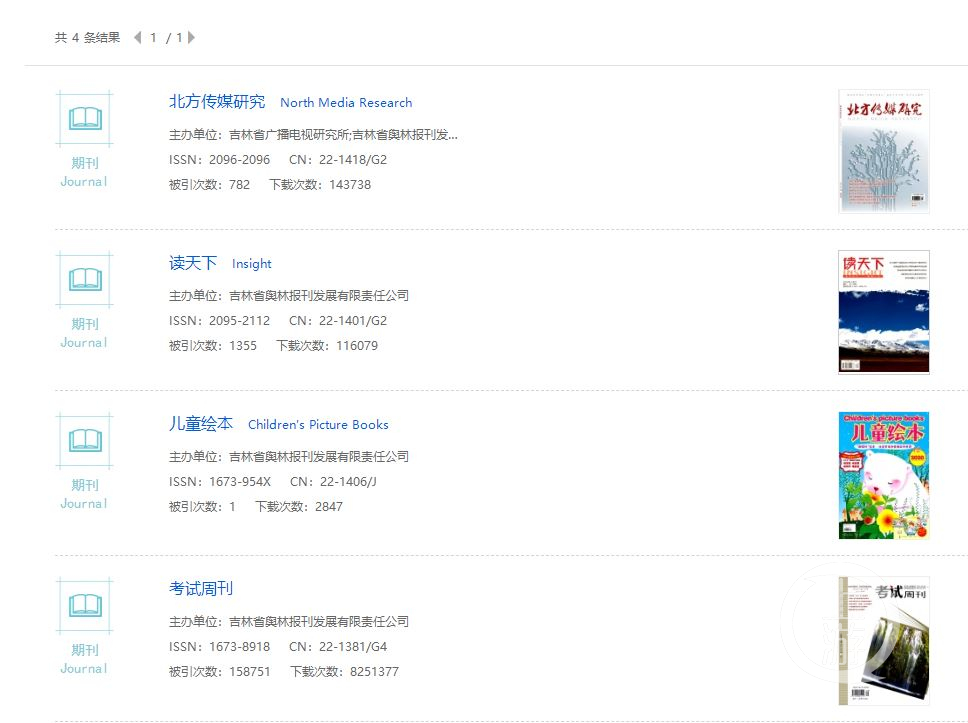968x723 pixels.
Task: Click the journal book icon beside 儿童绘本
Action: tap(85, 440)
